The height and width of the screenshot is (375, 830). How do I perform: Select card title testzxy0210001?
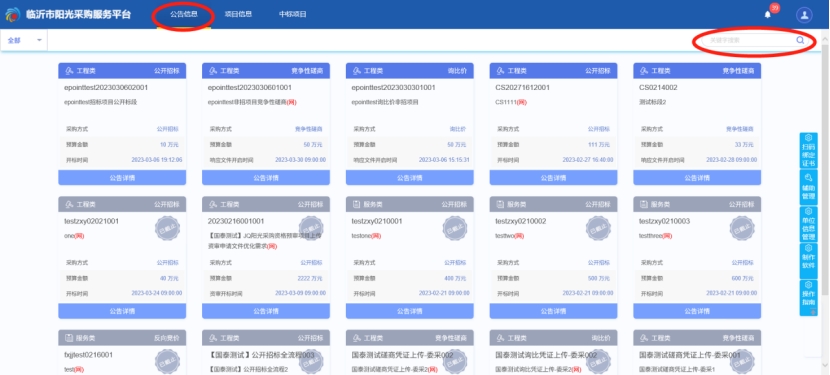click(x=377, y=221)
